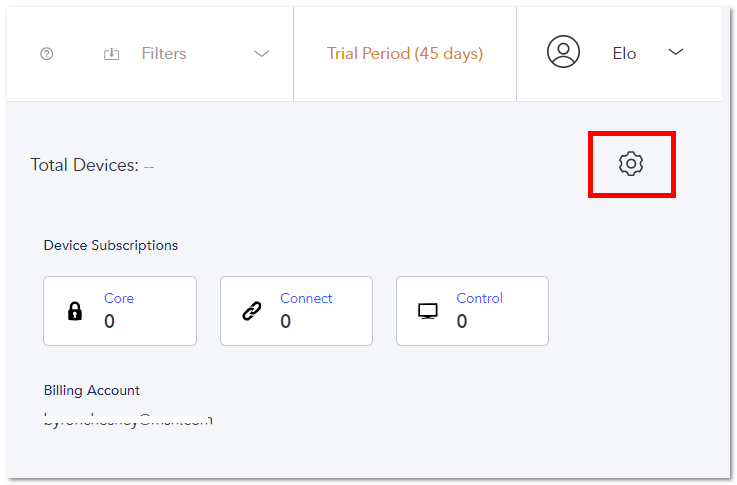
Task: Click the user profile avatar icon
Action: click(x=563, y=52)
